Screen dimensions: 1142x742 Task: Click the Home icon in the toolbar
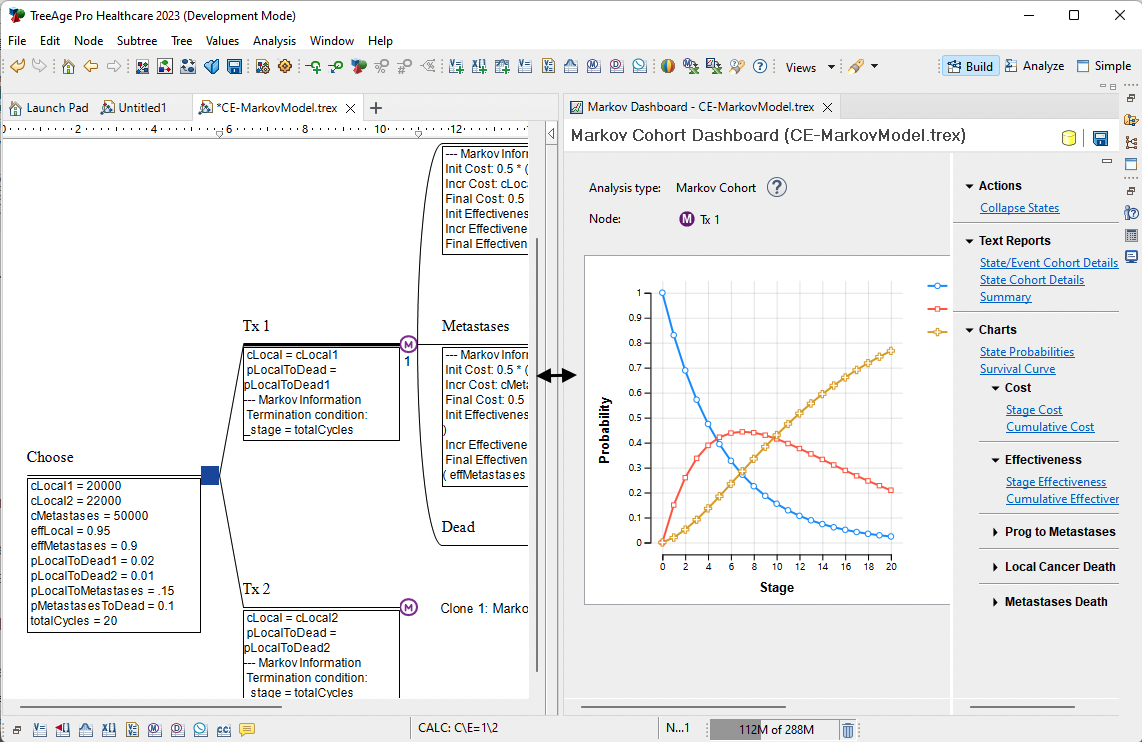coord(68,67)
